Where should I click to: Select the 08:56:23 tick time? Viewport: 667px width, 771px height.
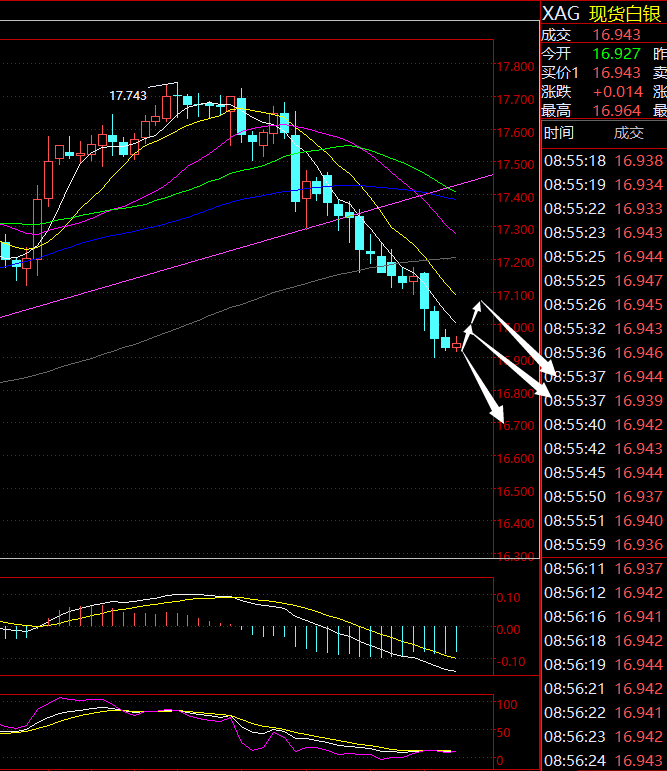[x=575, y=737]
